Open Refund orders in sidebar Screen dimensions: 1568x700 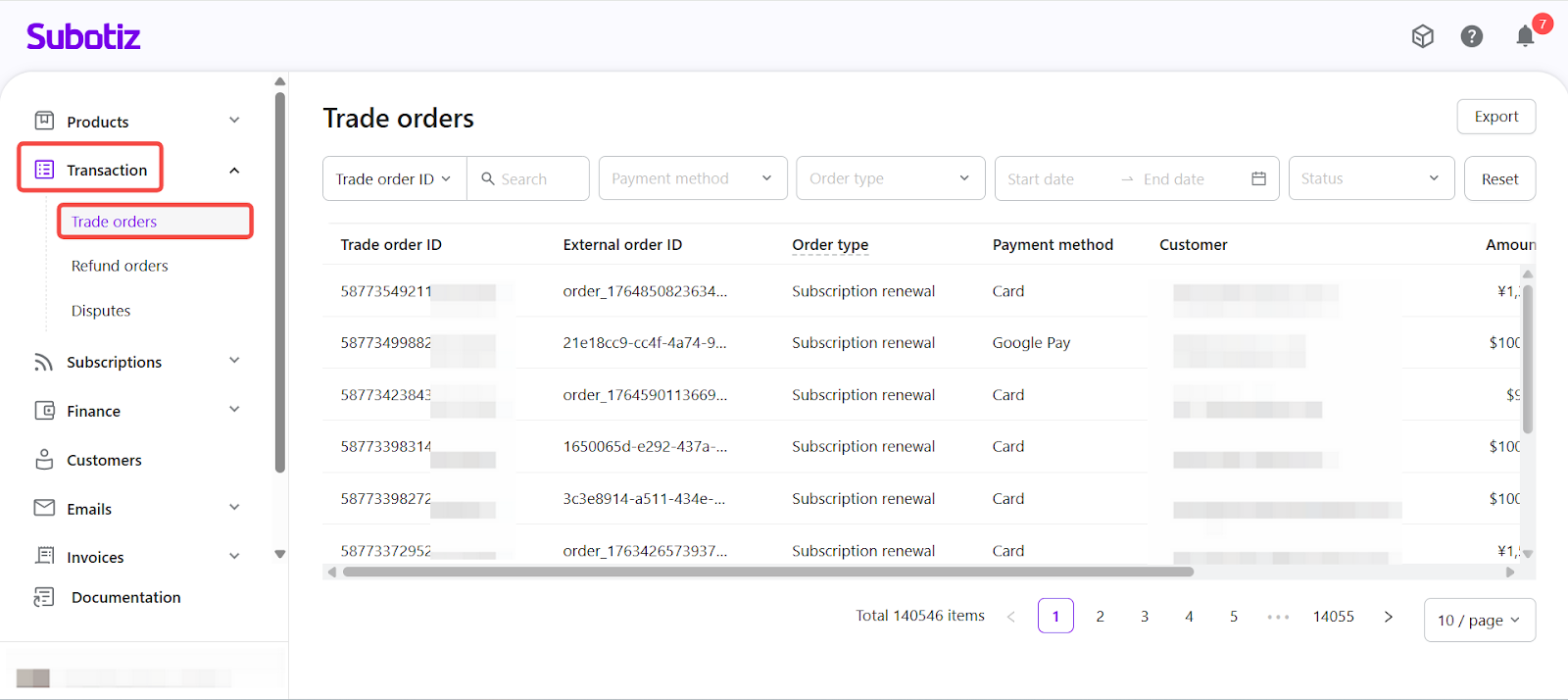click(x=120, y=266)
